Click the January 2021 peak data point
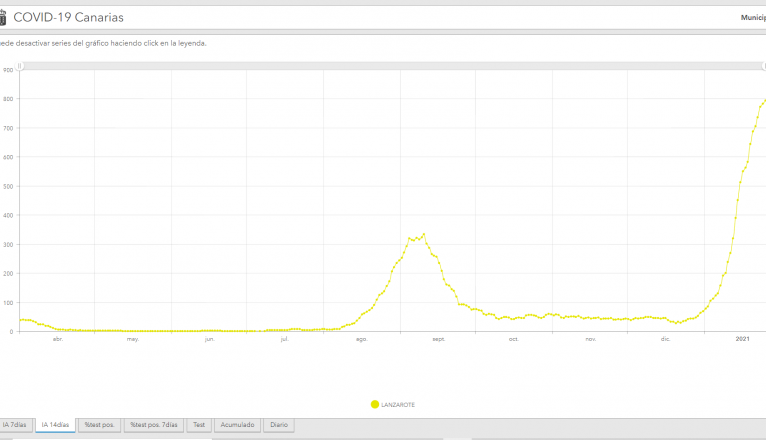 click(x=764, y=100)
